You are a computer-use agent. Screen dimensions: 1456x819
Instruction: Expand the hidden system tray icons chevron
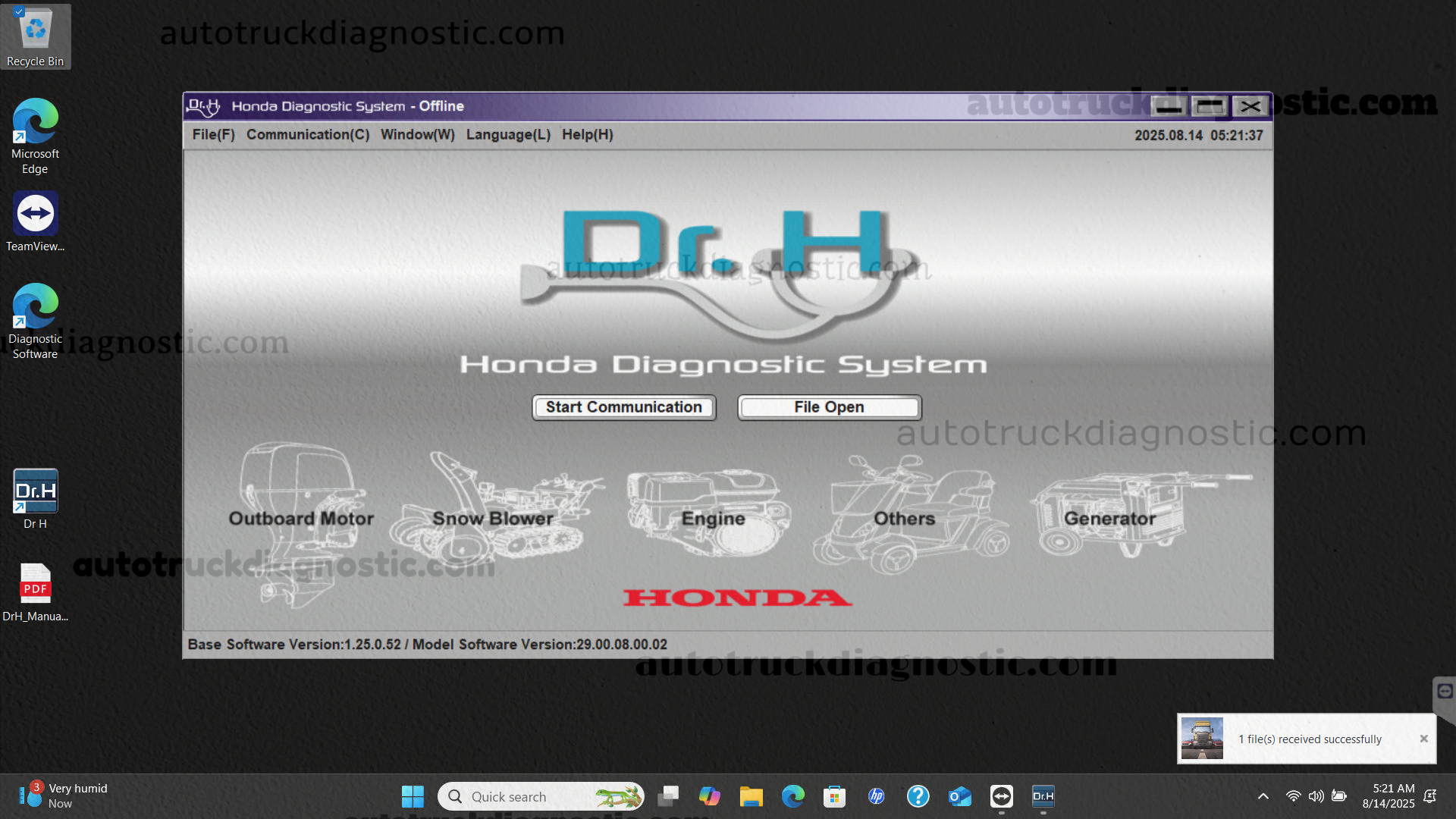[x=1263, y=796]
